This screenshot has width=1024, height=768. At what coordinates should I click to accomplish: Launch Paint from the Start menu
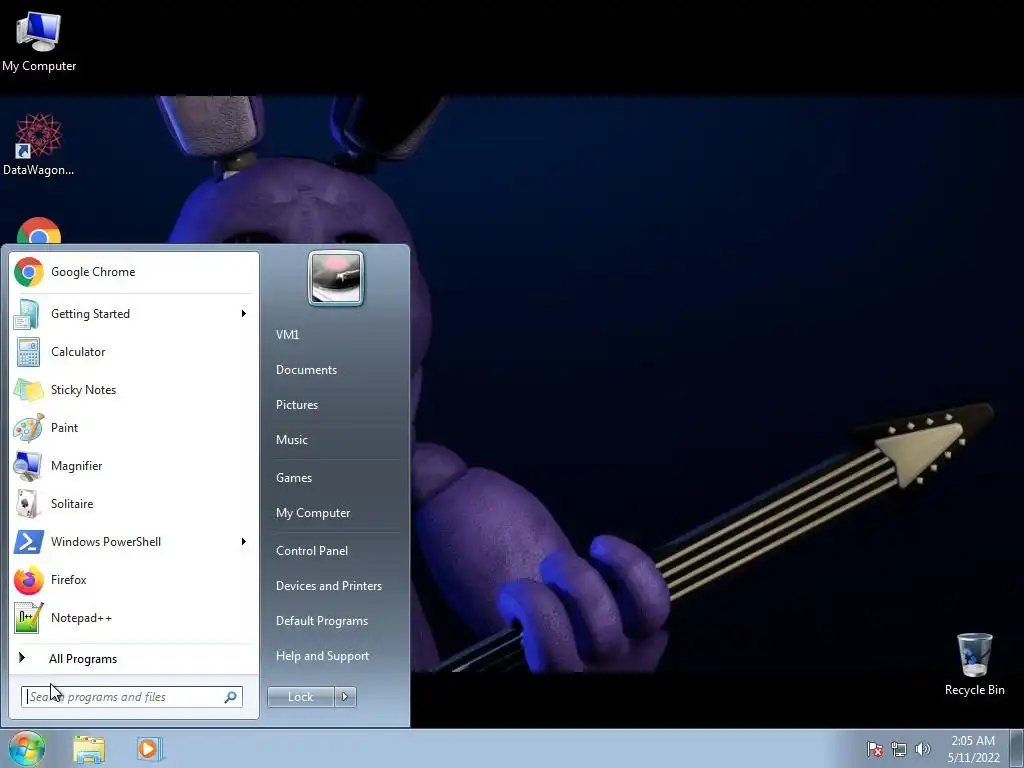[x=133, y=428]
